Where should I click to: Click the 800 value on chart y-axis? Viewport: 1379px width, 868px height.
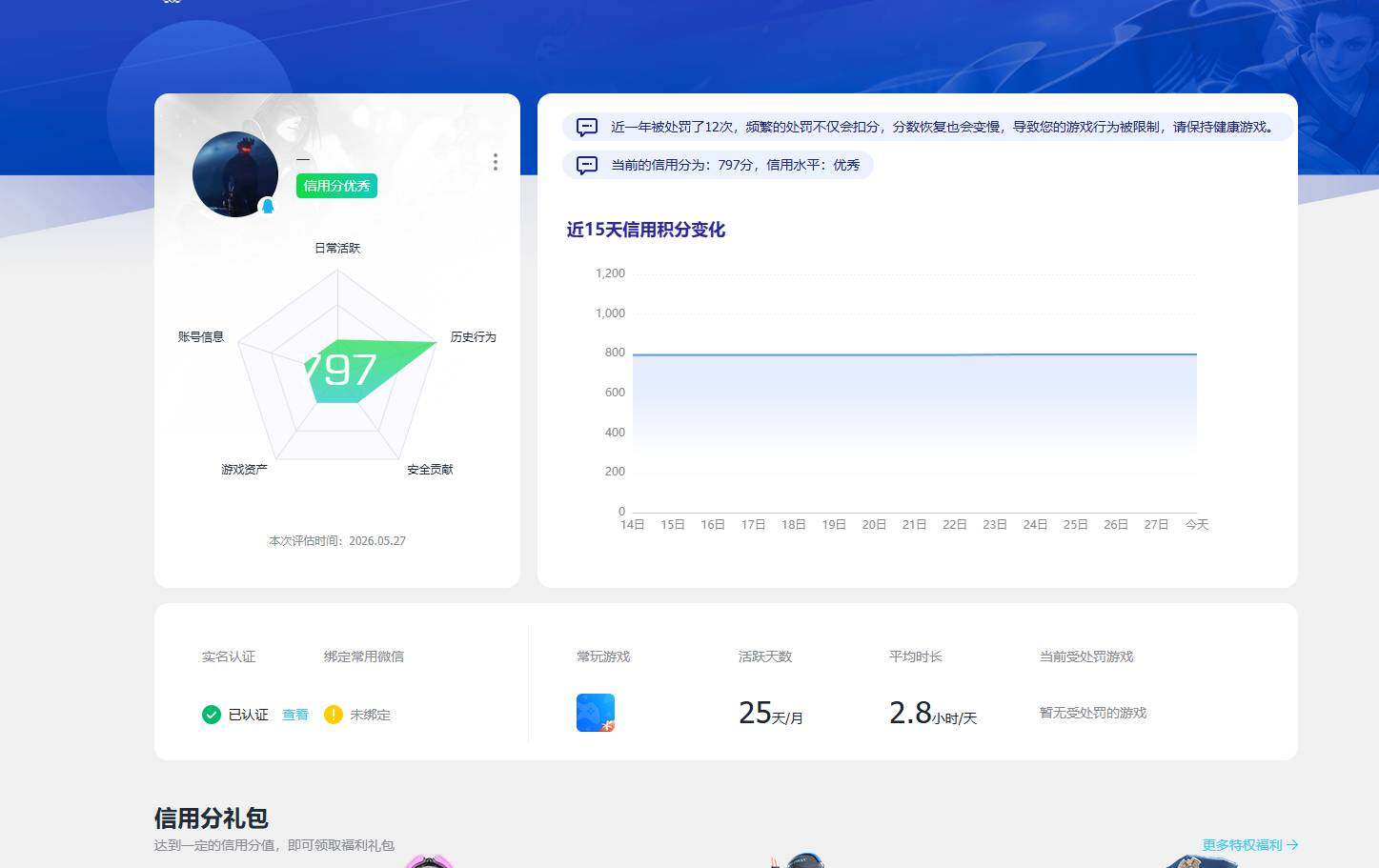pyautogui.click(x=615, y=353)
